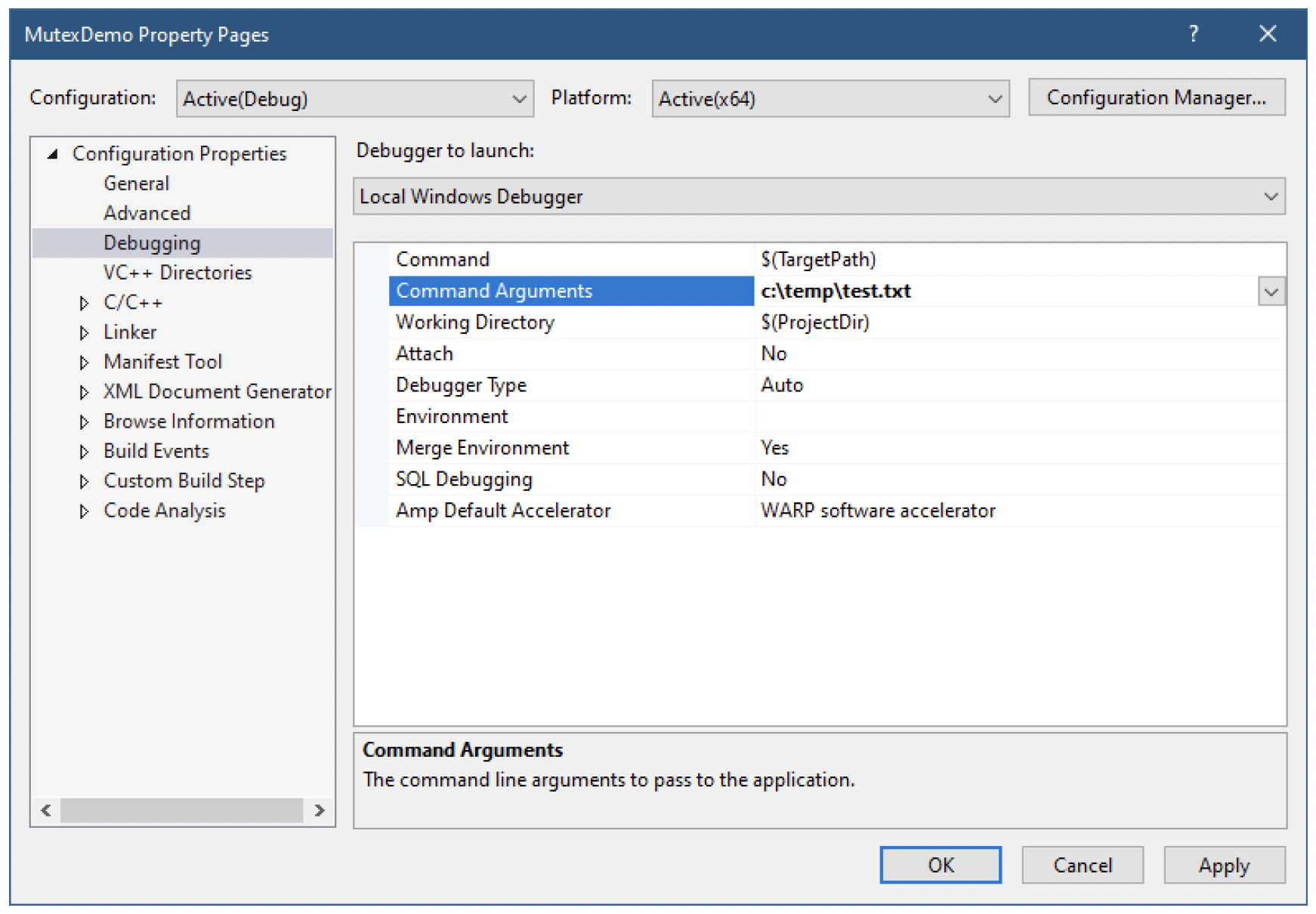Click the Apply button
Viewport: 1316px width, 914px height.
[1223, 865]
